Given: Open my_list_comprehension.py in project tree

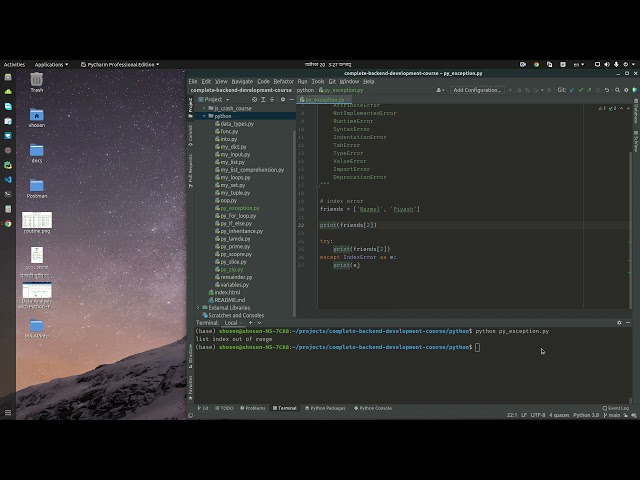Looking at the screenshot, I should pyautogui.click(x=249, y=170).
